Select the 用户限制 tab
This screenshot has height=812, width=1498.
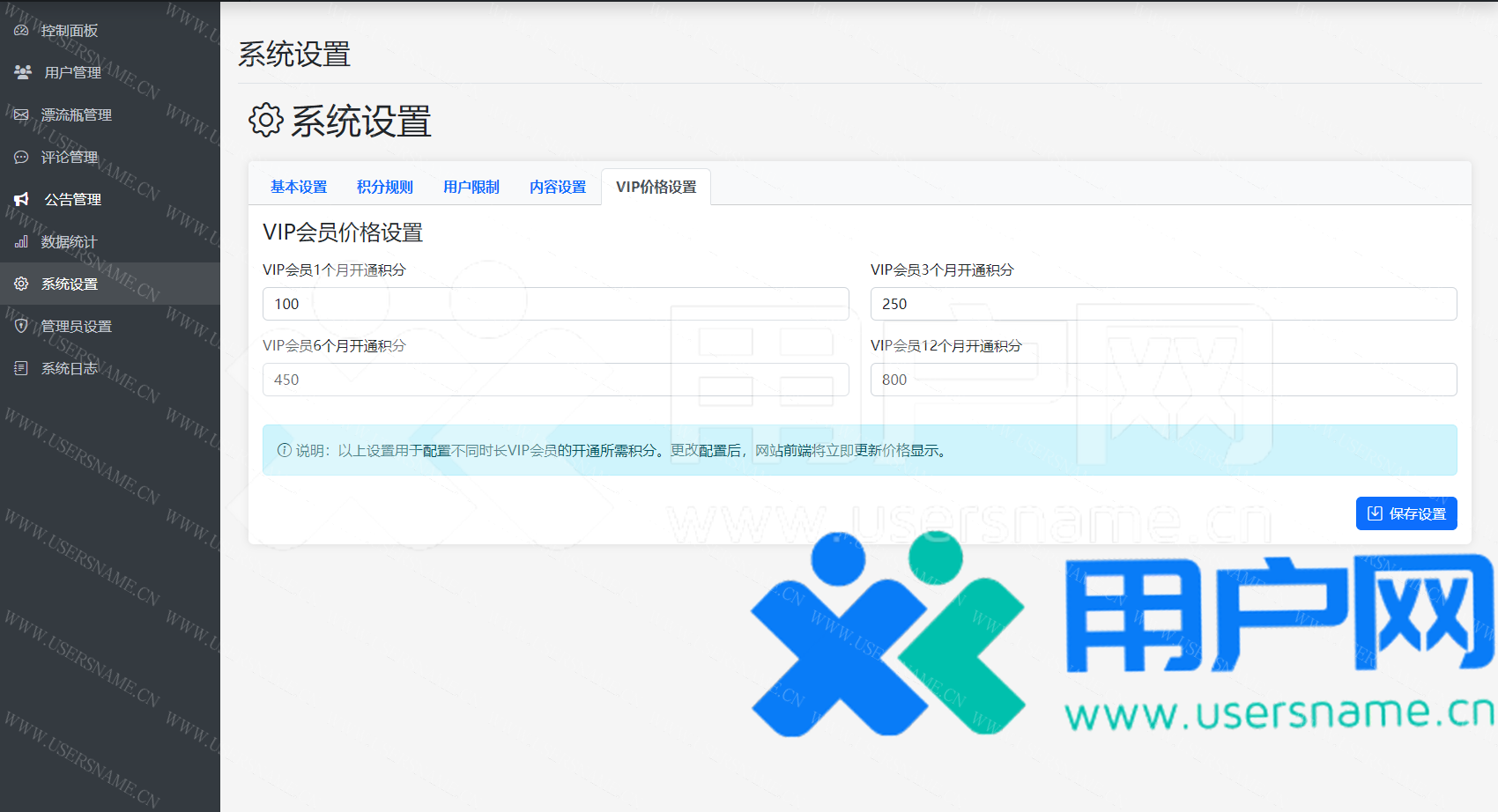click(x=471, y=187)
